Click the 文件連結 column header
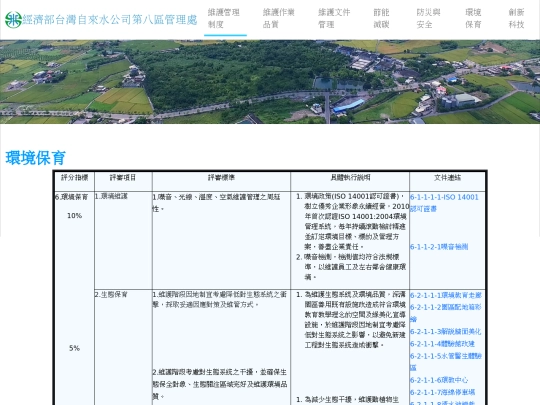Screen dimensions: 540x405 (447, 177)
